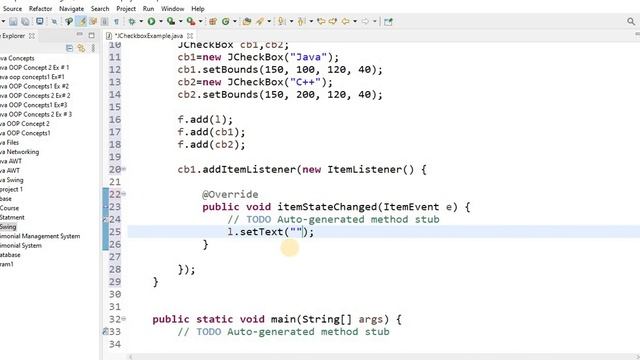Open the Back history dropdown arrow

(x=355, y=22)
